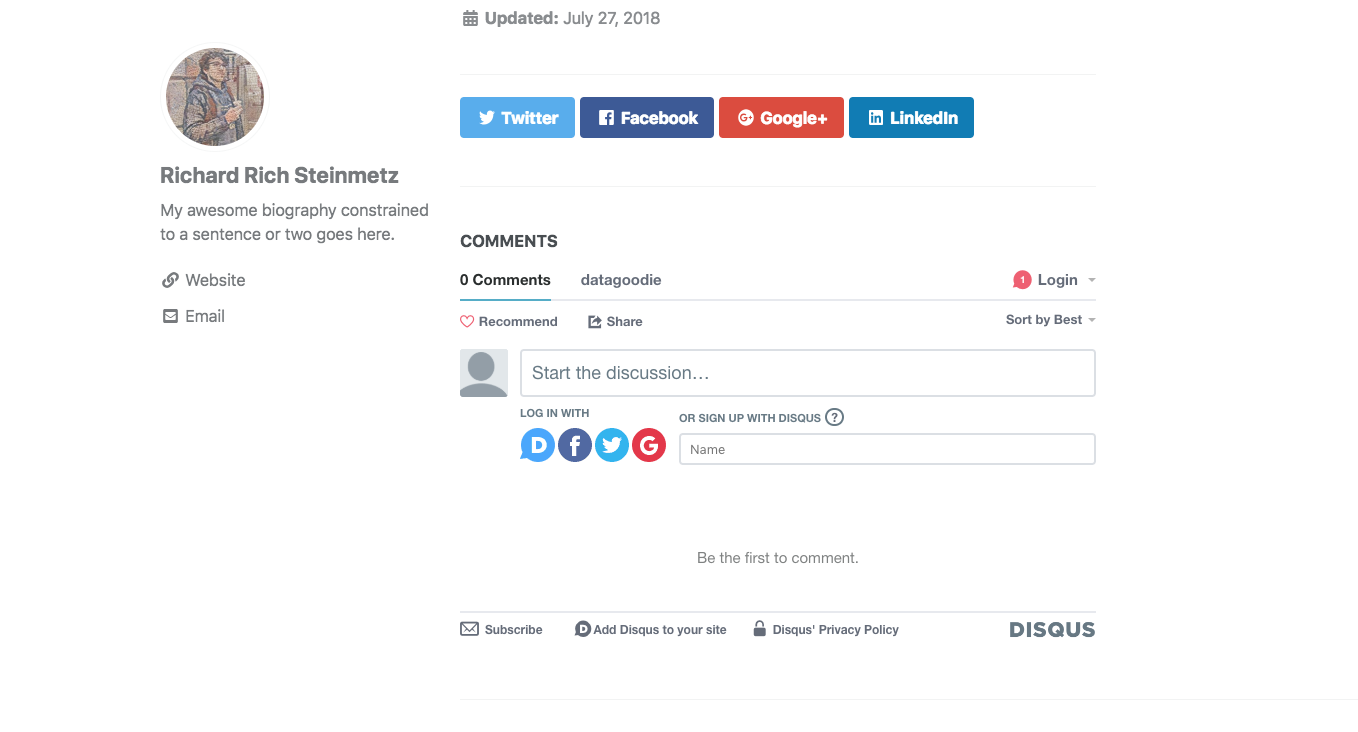Click the author profile photo
This screenshot has width=1358, height=732.
point(214,97)
